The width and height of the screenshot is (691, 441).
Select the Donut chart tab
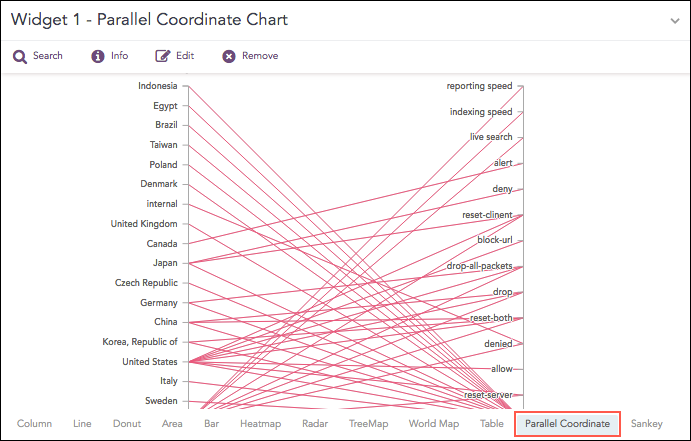click(x=127, y=424)
